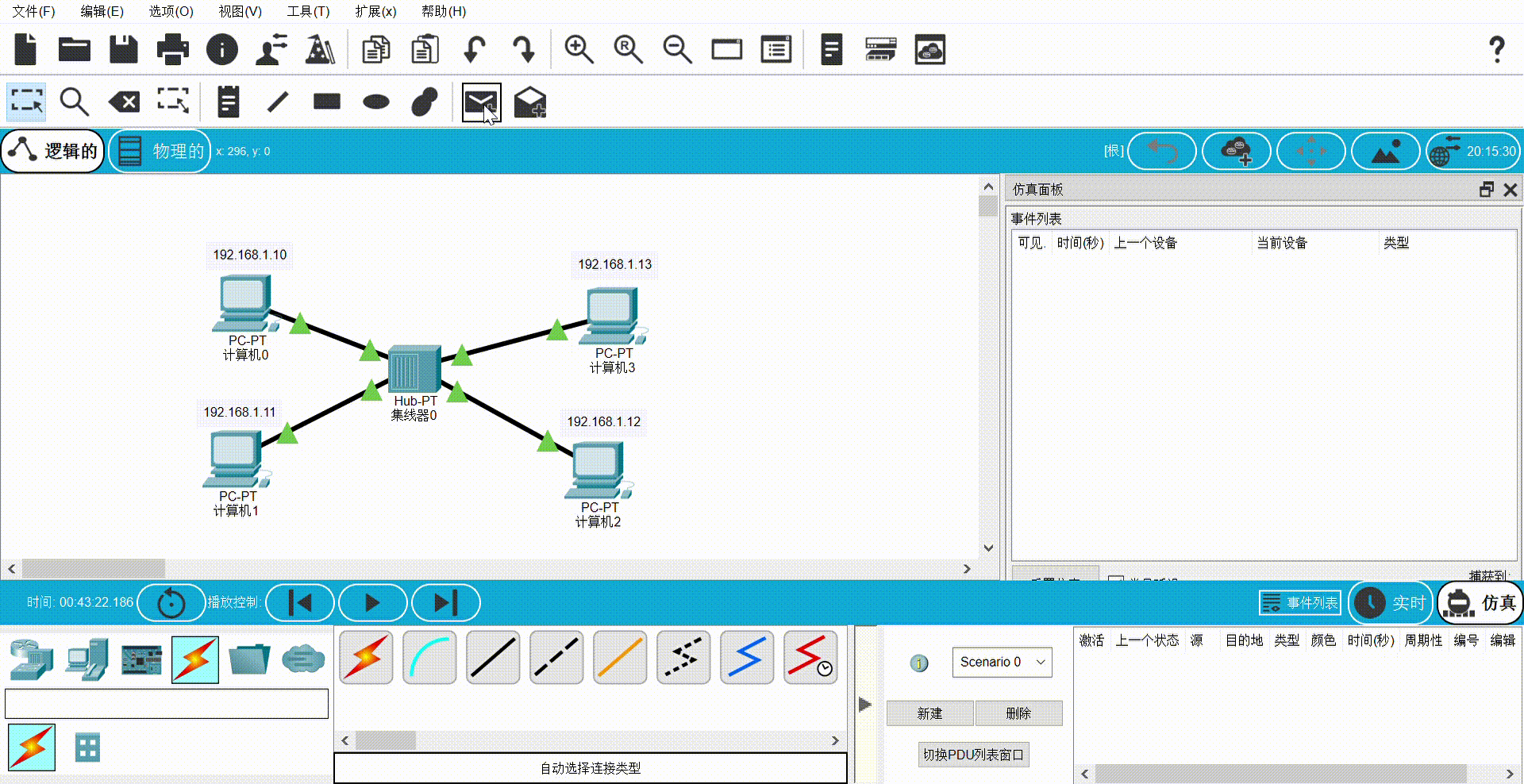Click the device search input field
Image resolution: width=1524 pixels, height=784 pixels.
pyautogui.click(x=167, y=704)
